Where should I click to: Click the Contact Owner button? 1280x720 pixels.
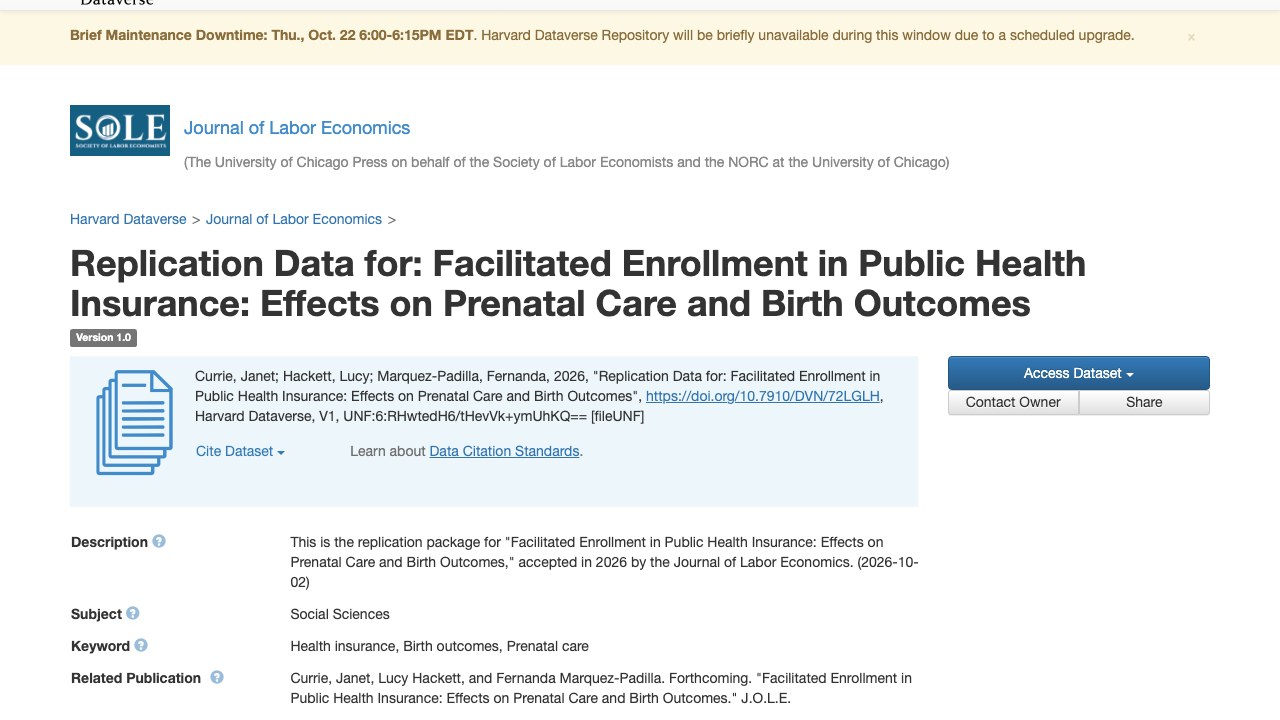1013,402
